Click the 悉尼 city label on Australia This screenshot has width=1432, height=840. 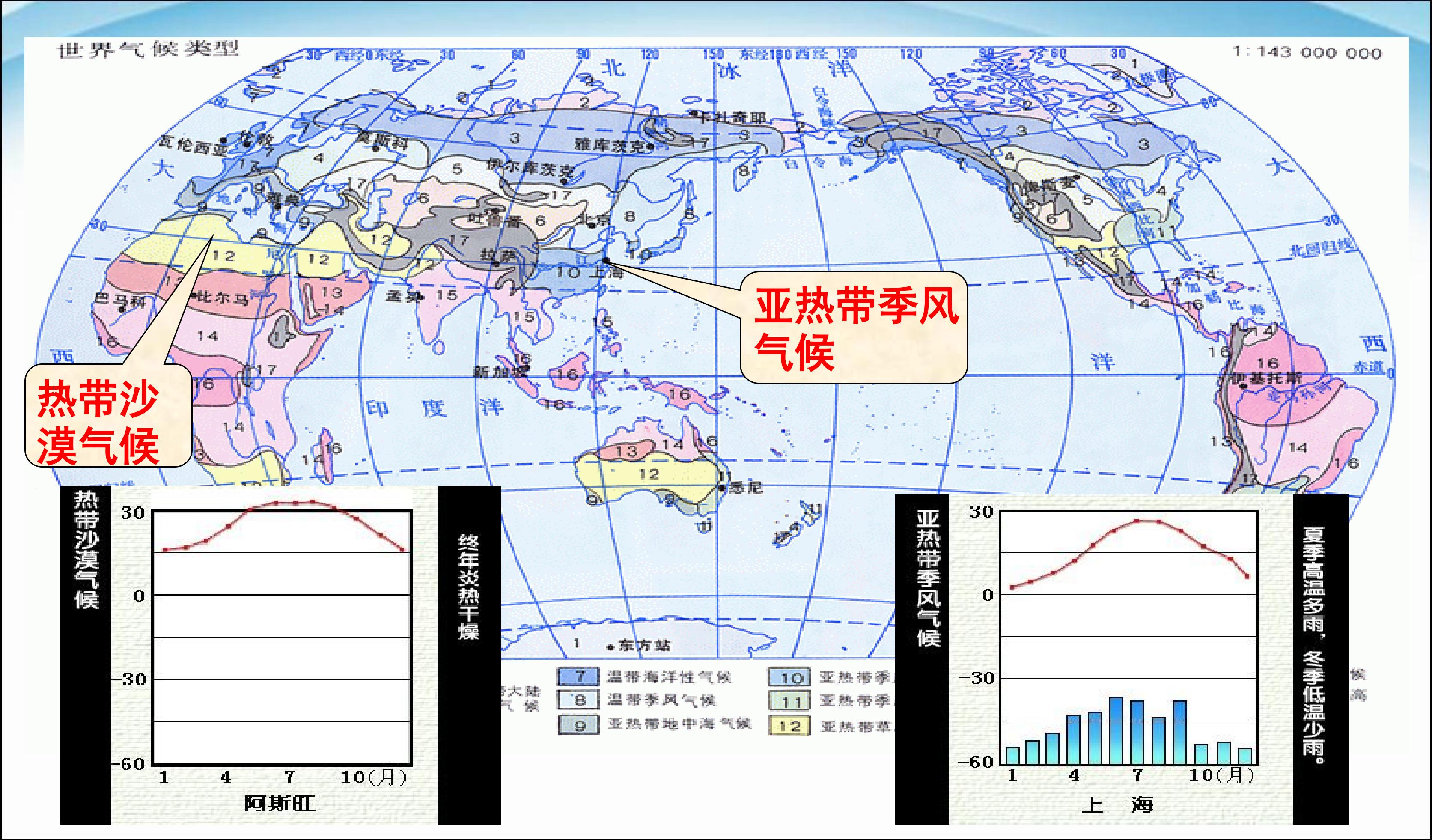(x=746, y=487)
